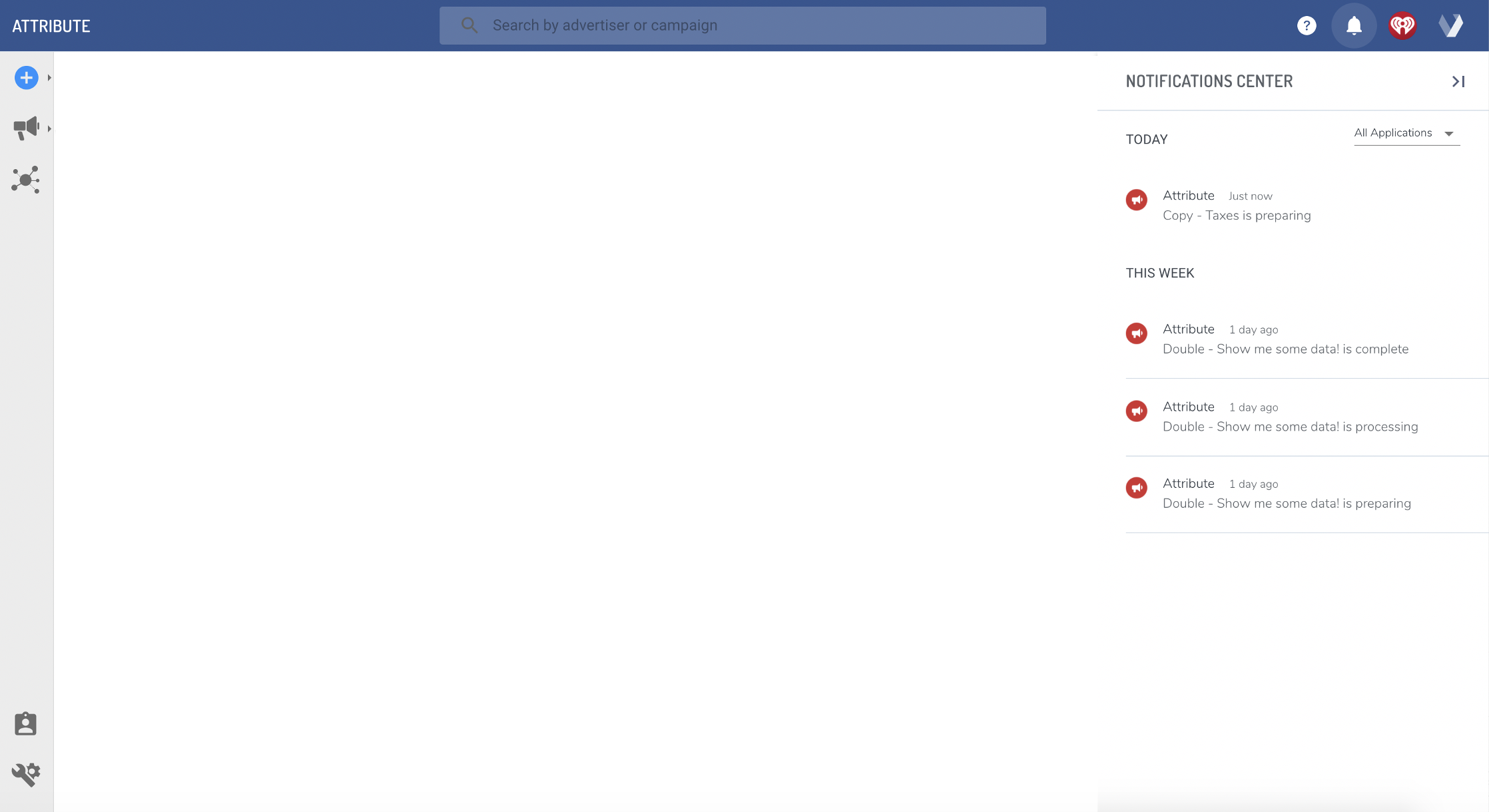Open the wrench and gear settings icon

click(26, 774)
